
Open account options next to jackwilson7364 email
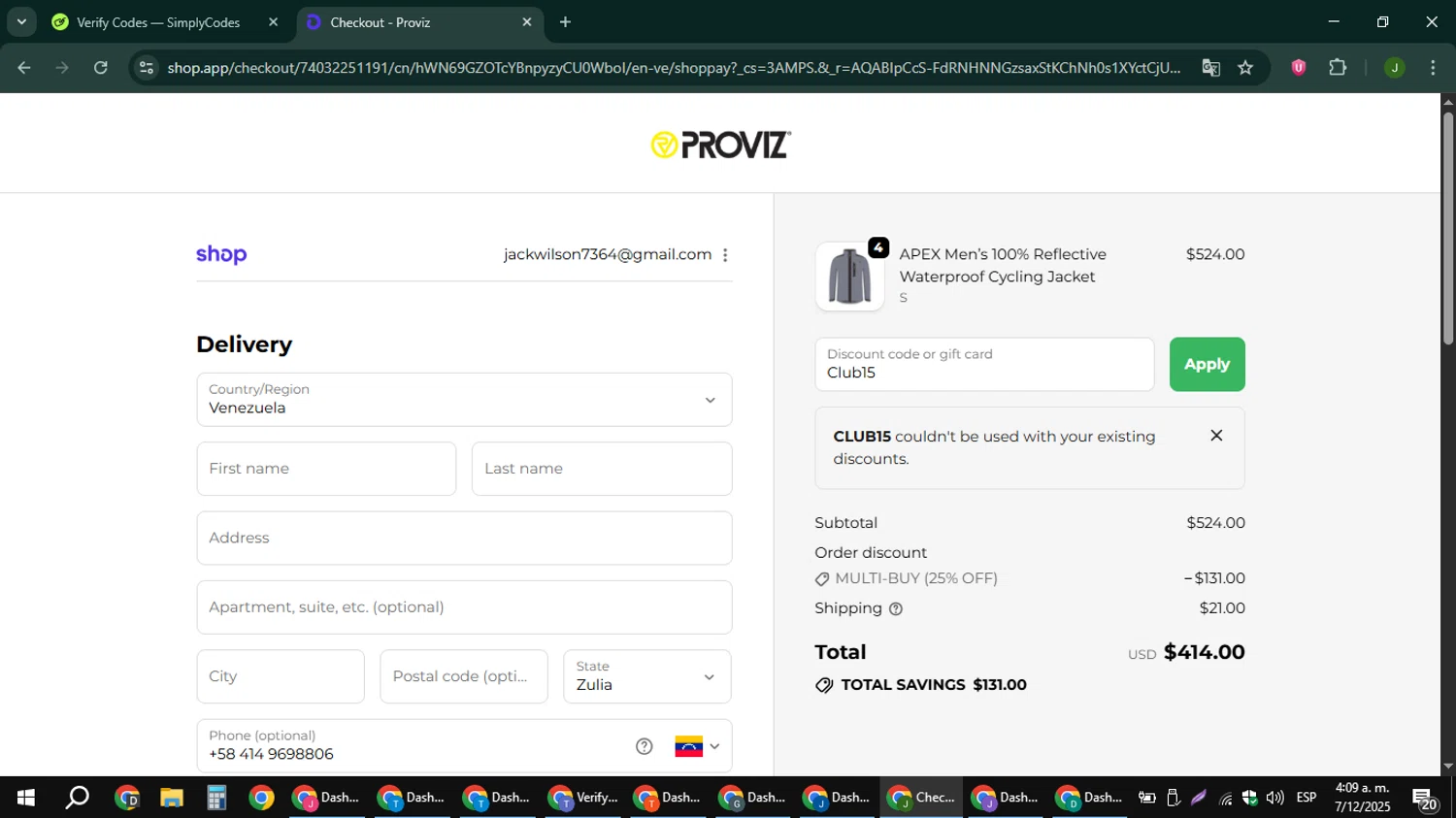[x=725, y=255]
